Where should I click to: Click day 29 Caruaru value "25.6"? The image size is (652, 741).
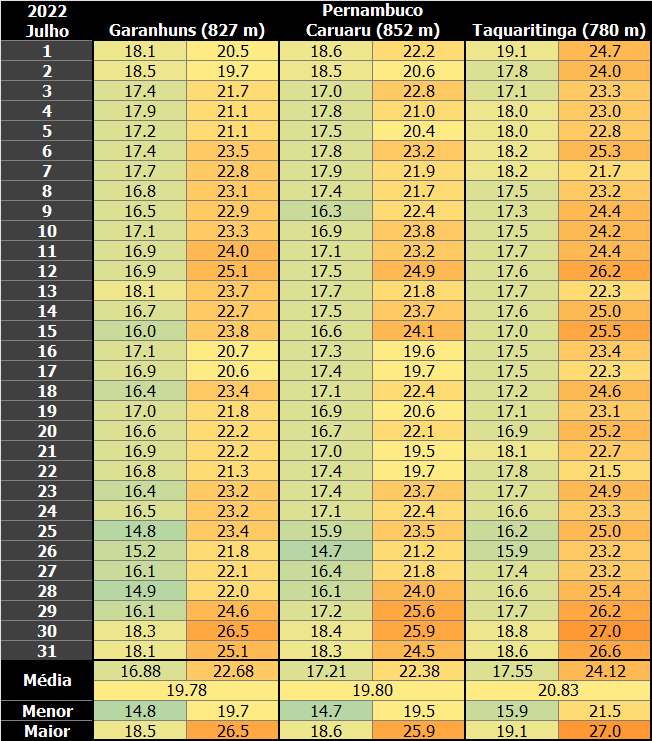[x=419, y=611]
